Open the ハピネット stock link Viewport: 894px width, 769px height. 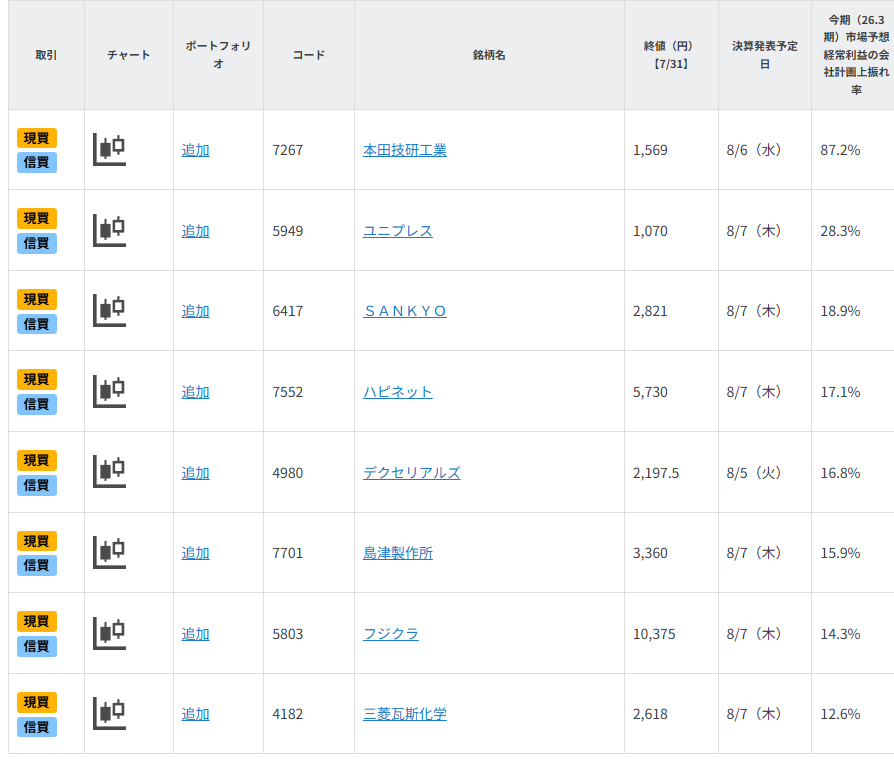[398, 392]
